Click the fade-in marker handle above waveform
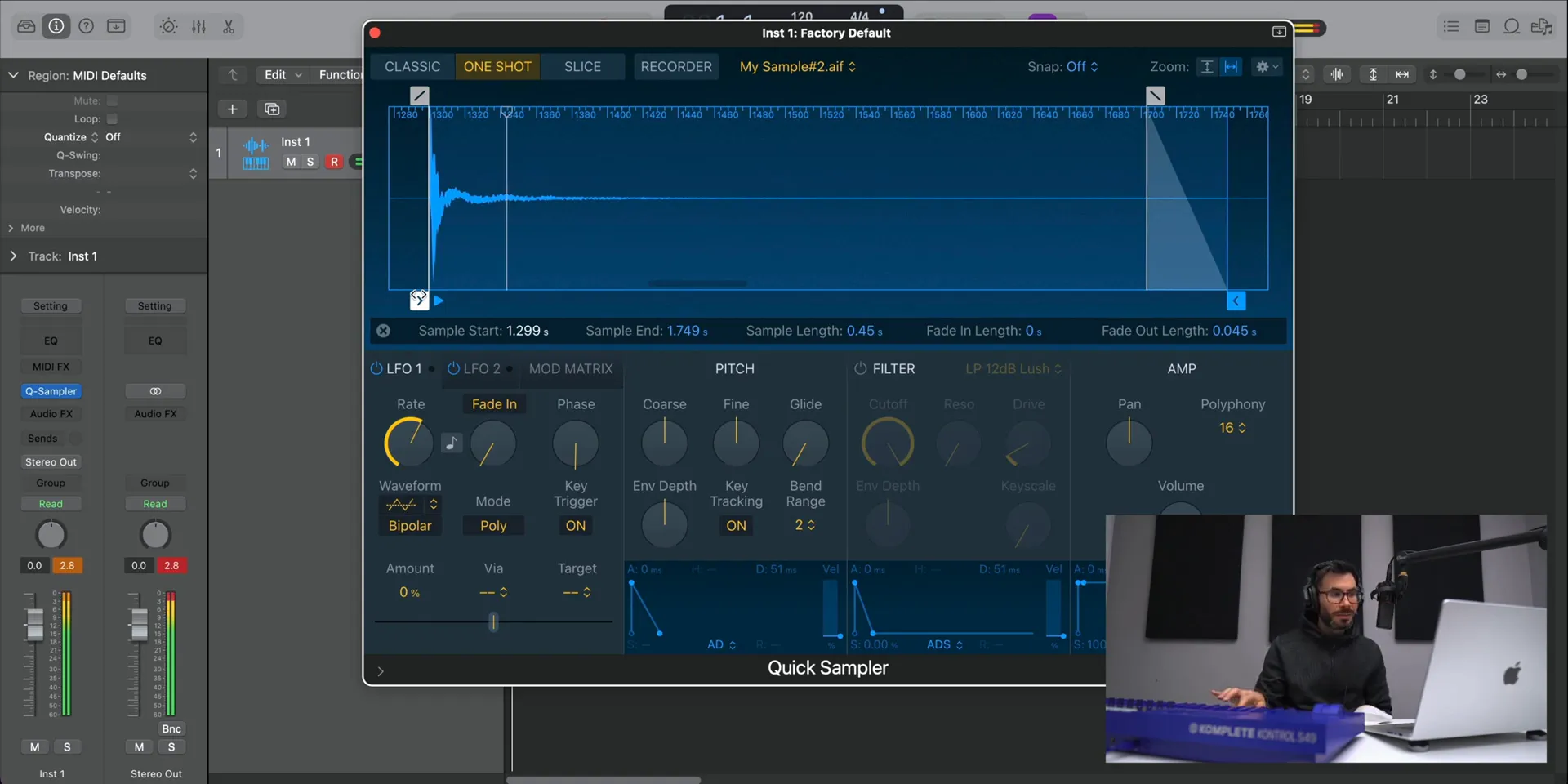This screenshot has height=784, width=1568. pyautogui.click(x=419, y=96)
